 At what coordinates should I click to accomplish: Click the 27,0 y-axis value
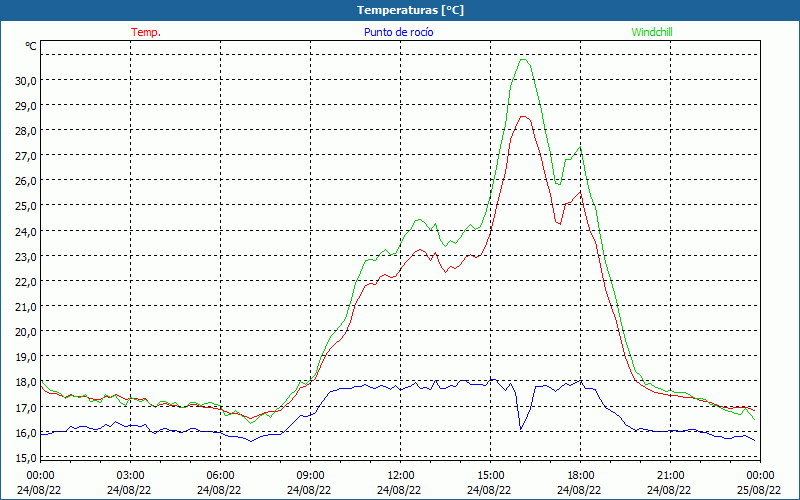pyautogui.click(x=26, y=156)
